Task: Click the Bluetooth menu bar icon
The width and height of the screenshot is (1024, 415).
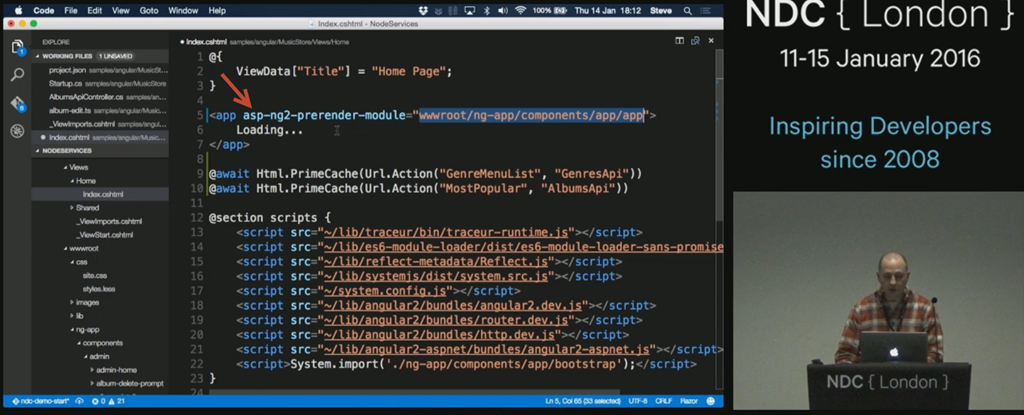Action: (487, 10)
